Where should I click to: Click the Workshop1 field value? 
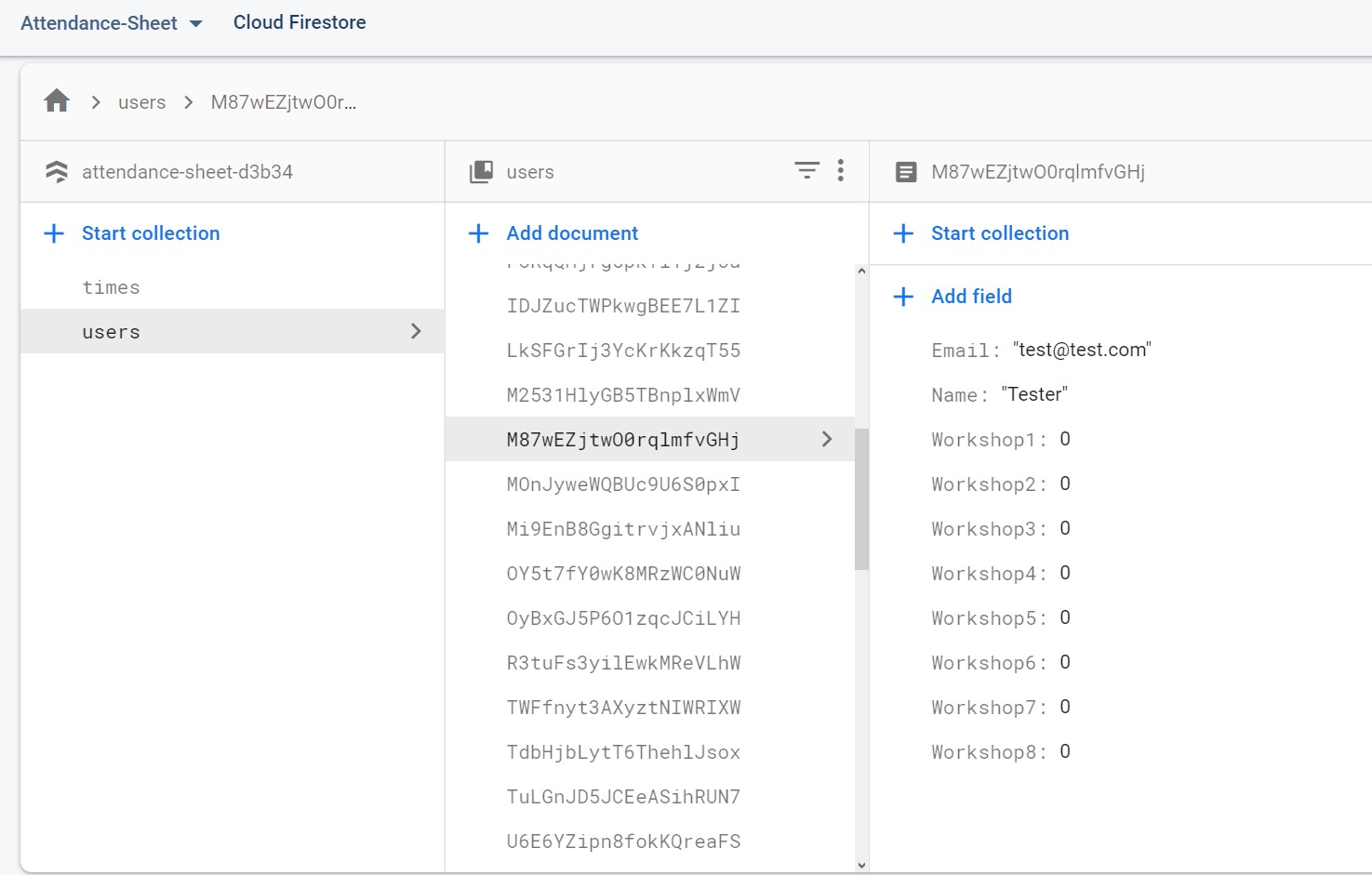point(1065,439)
